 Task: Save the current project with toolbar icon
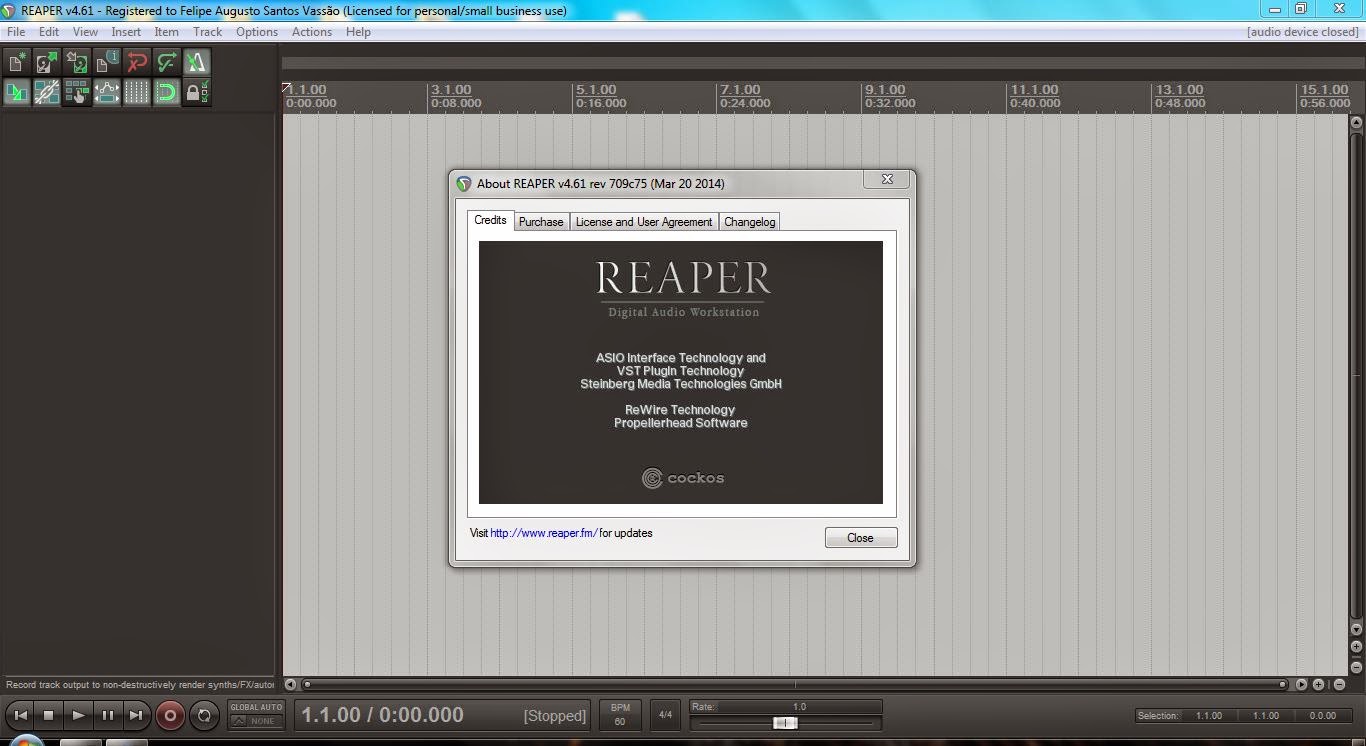77,62
